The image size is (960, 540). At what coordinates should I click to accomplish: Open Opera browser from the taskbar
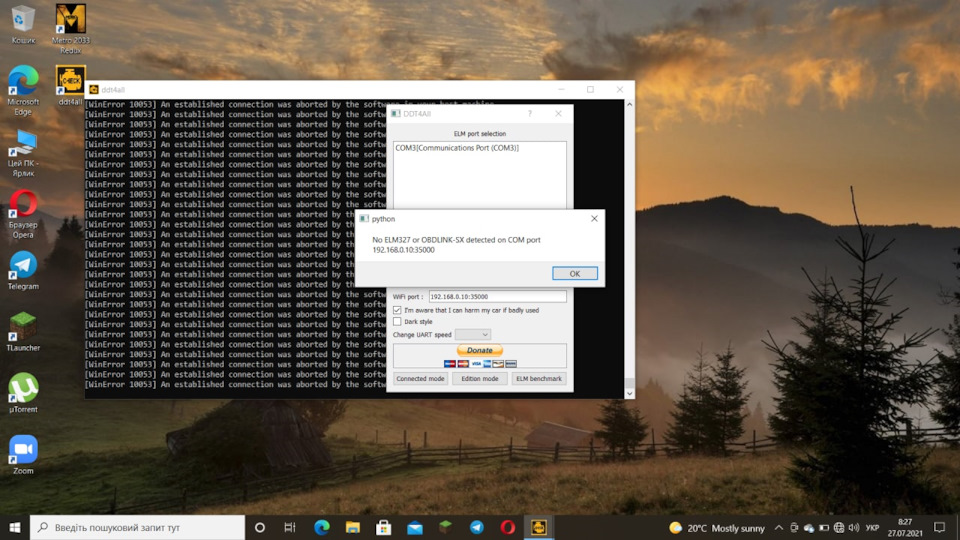tap(508, 527)
